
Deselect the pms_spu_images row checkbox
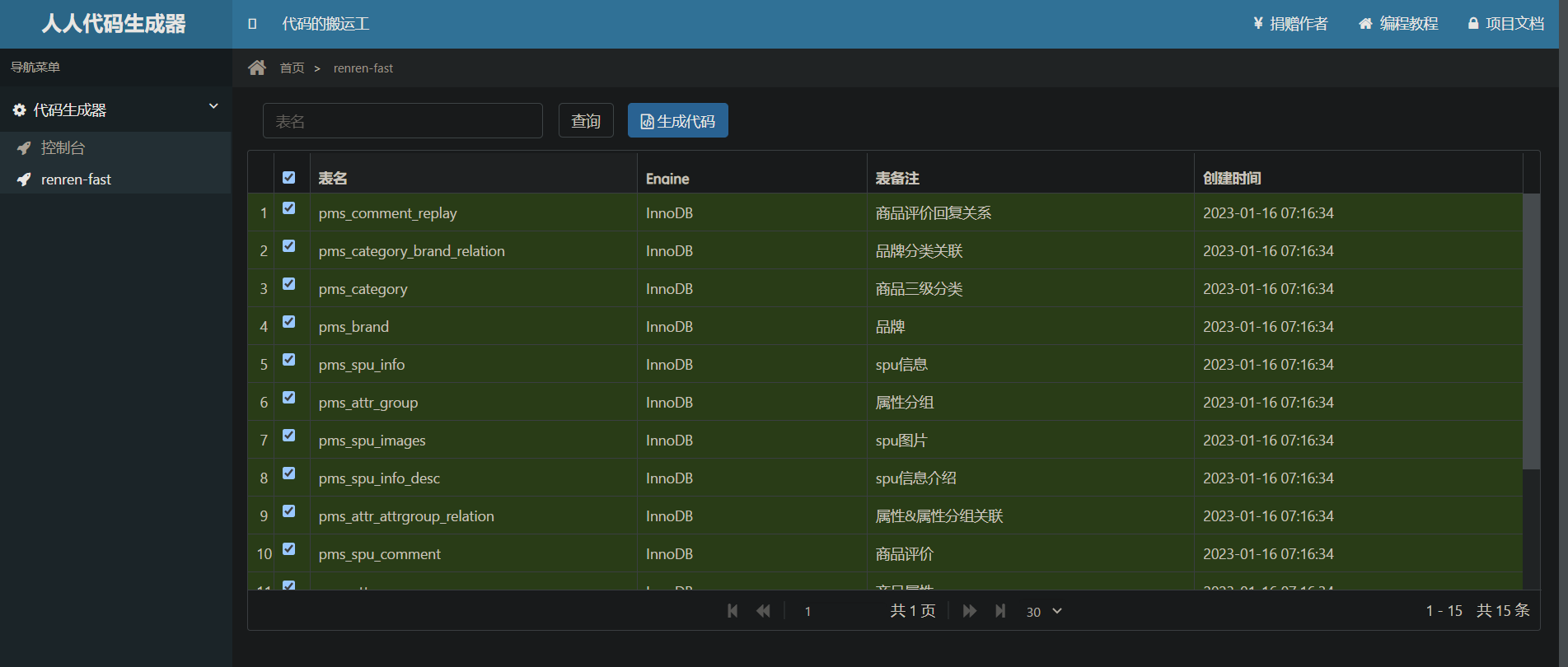pyautogui.click(x=288, y=436)
